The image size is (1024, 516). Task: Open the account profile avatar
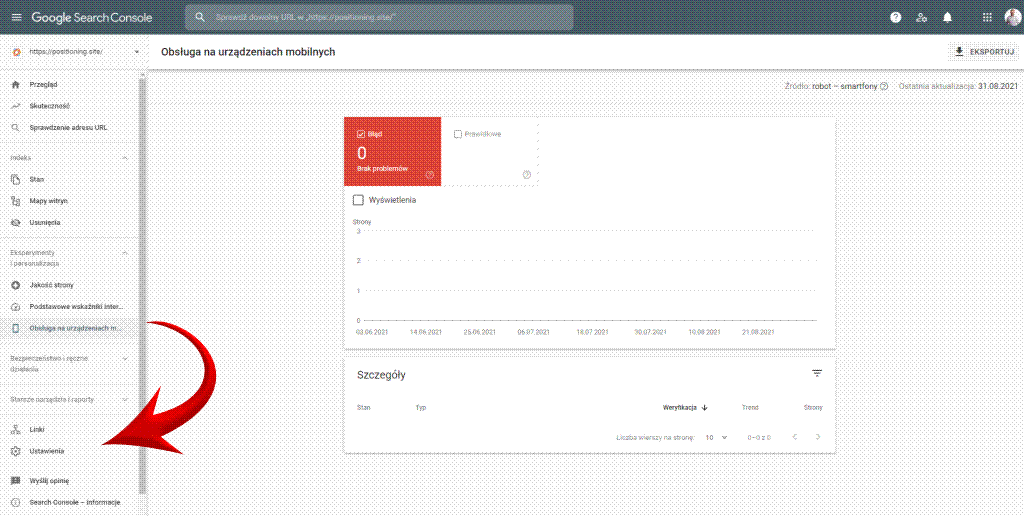tap(1013, 18)
